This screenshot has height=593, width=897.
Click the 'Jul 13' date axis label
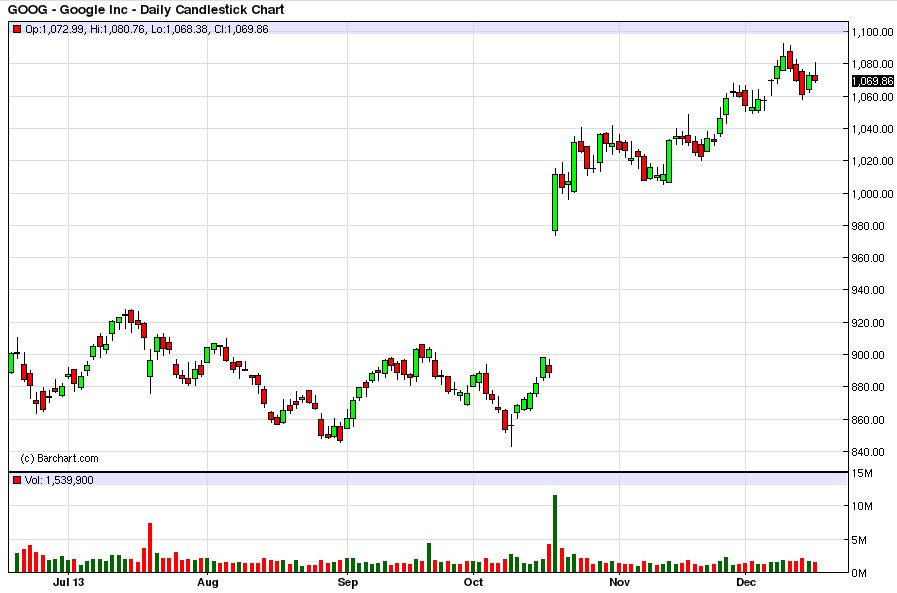tap(69, 582)
